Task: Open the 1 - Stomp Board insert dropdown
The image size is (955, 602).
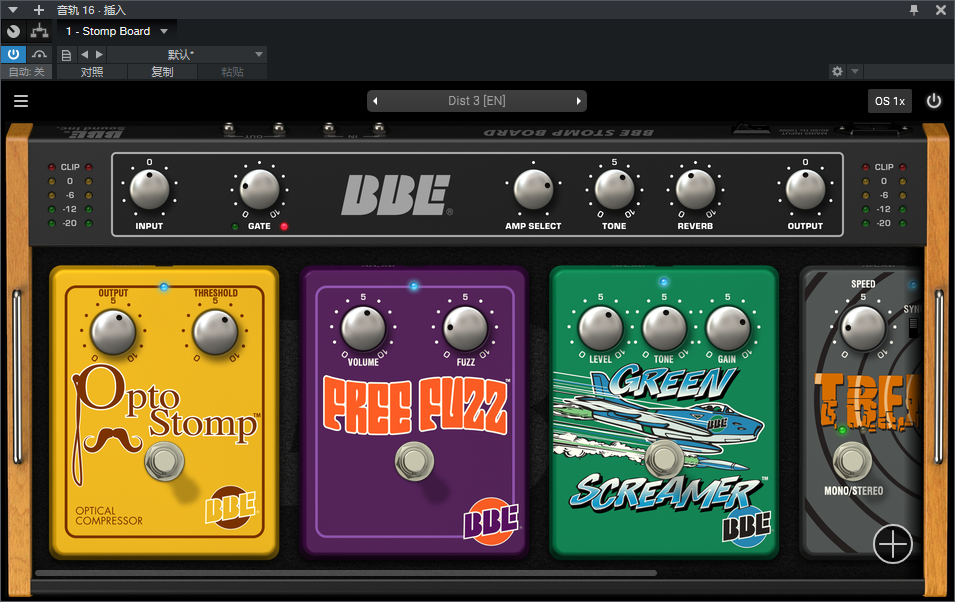Action: click(117, 31)
